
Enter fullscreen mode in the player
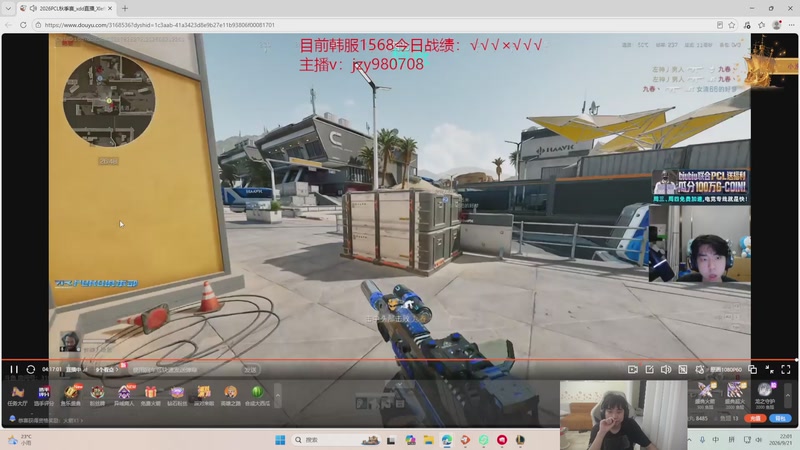(786, 369)
